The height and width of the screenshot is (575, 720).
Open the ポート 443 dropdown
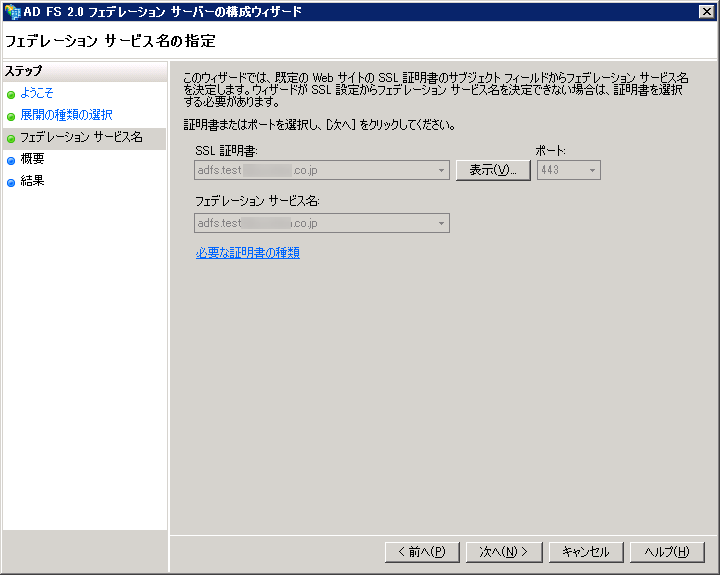coord(568,170)
